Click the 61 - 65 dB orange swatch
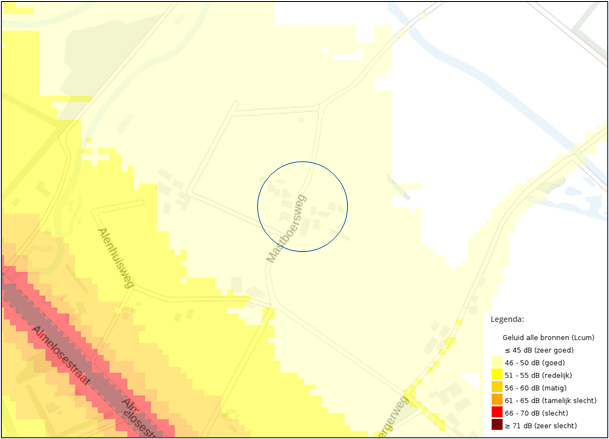This screenshot has height=439, width=609. (x=497, y=399)
